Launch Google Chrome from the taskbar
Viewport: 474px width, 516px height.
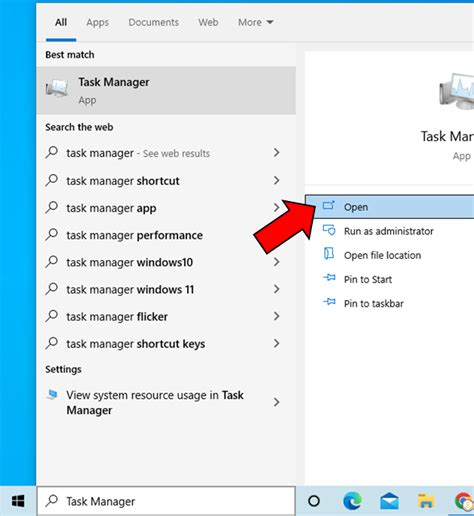[464, 501]
